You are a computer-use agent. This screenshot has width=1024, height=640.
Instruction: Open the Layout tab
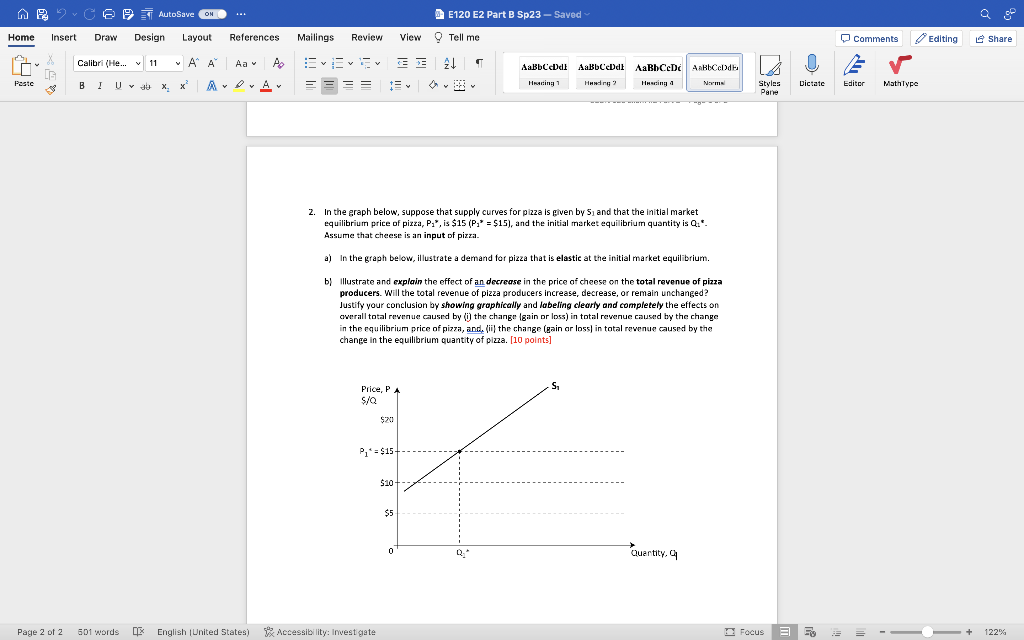197,37
